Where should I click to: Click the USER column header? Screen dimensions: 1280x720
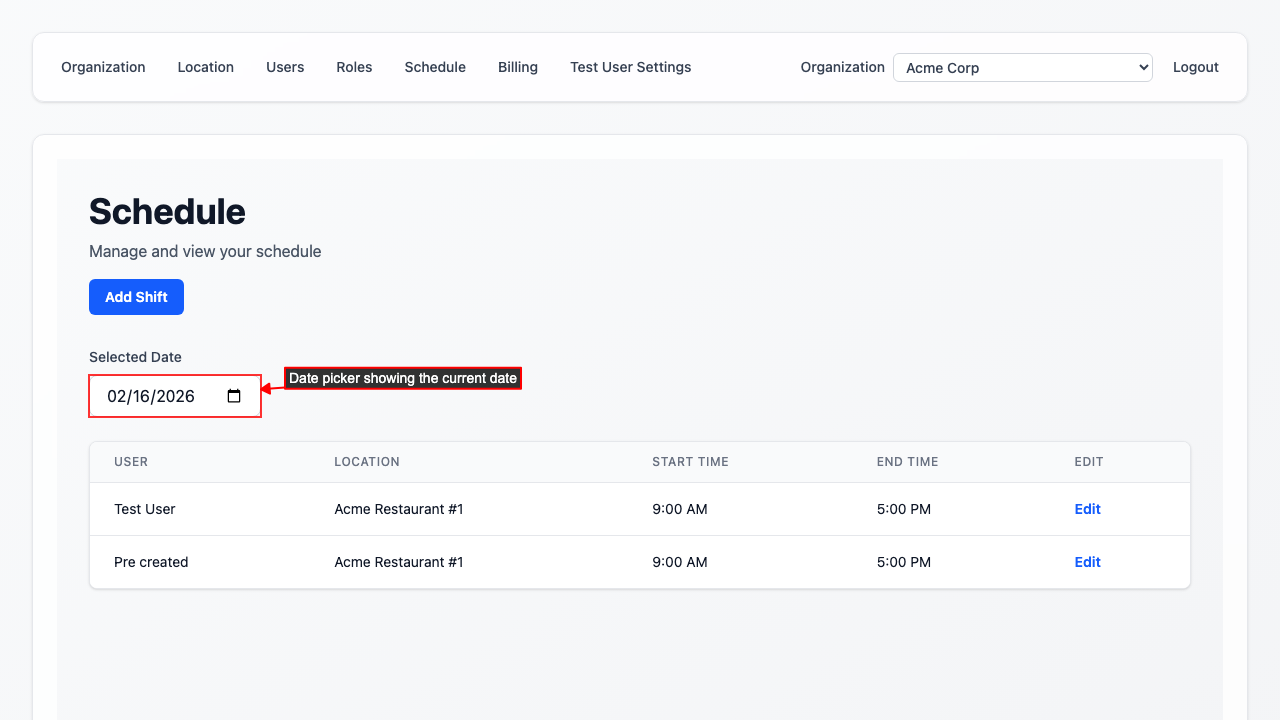131,462
